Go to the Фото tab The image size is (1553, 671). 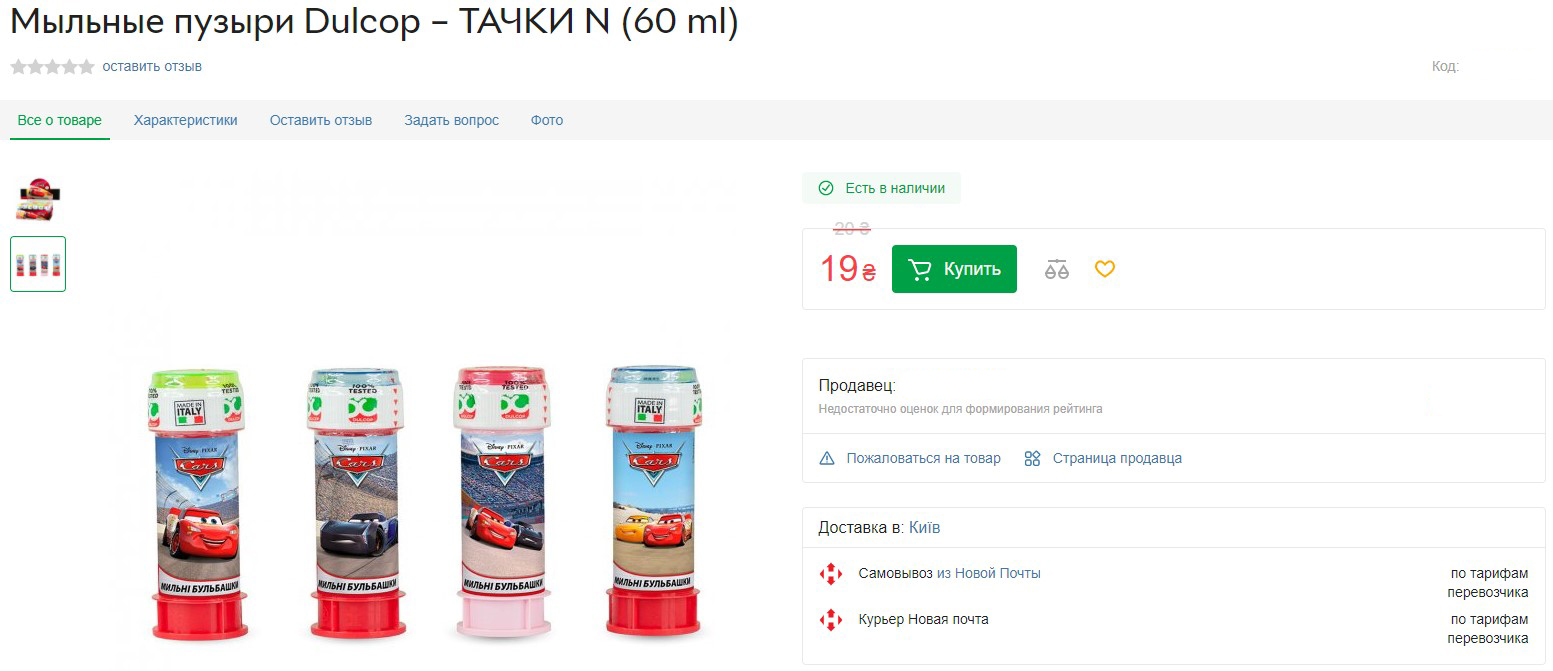pyautogui.click(x=547, y=120)
